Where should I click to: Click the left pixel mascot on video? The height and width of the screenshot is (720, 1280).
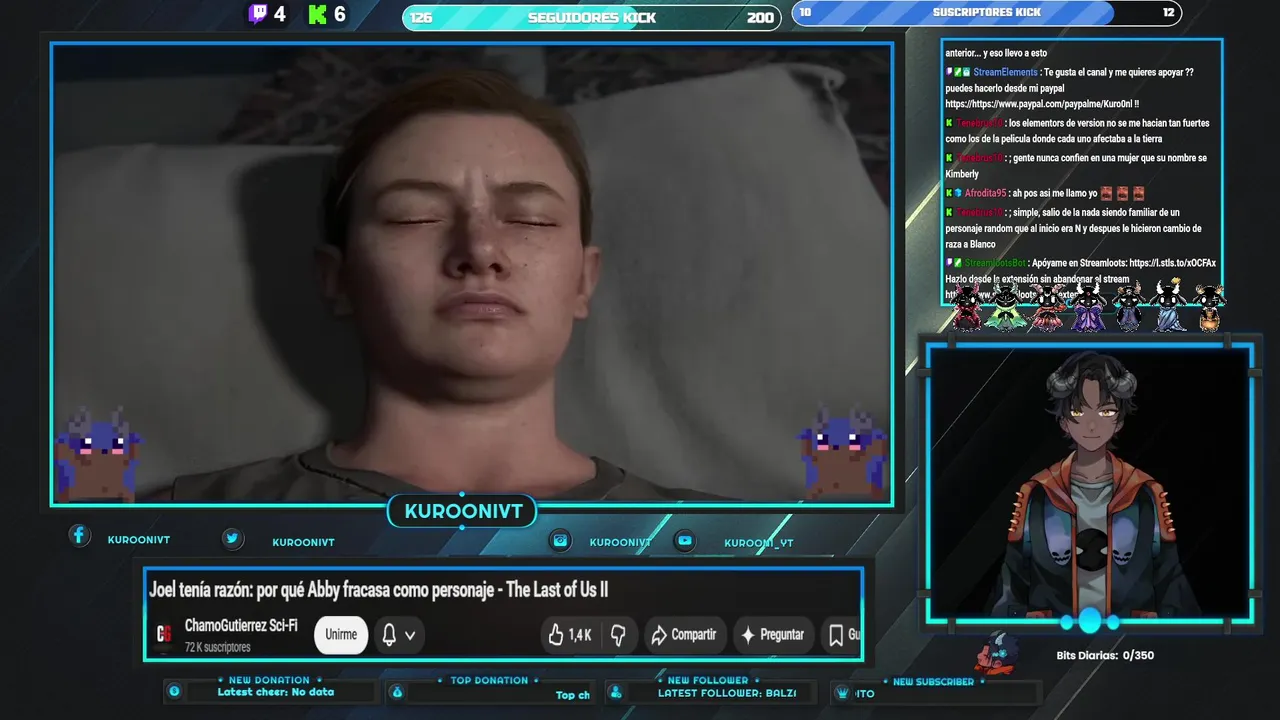[x=97, y=452]
